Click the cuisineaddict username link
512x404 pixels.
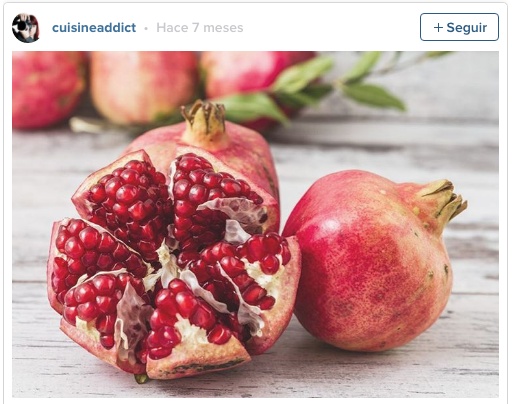tap(94, 28)
